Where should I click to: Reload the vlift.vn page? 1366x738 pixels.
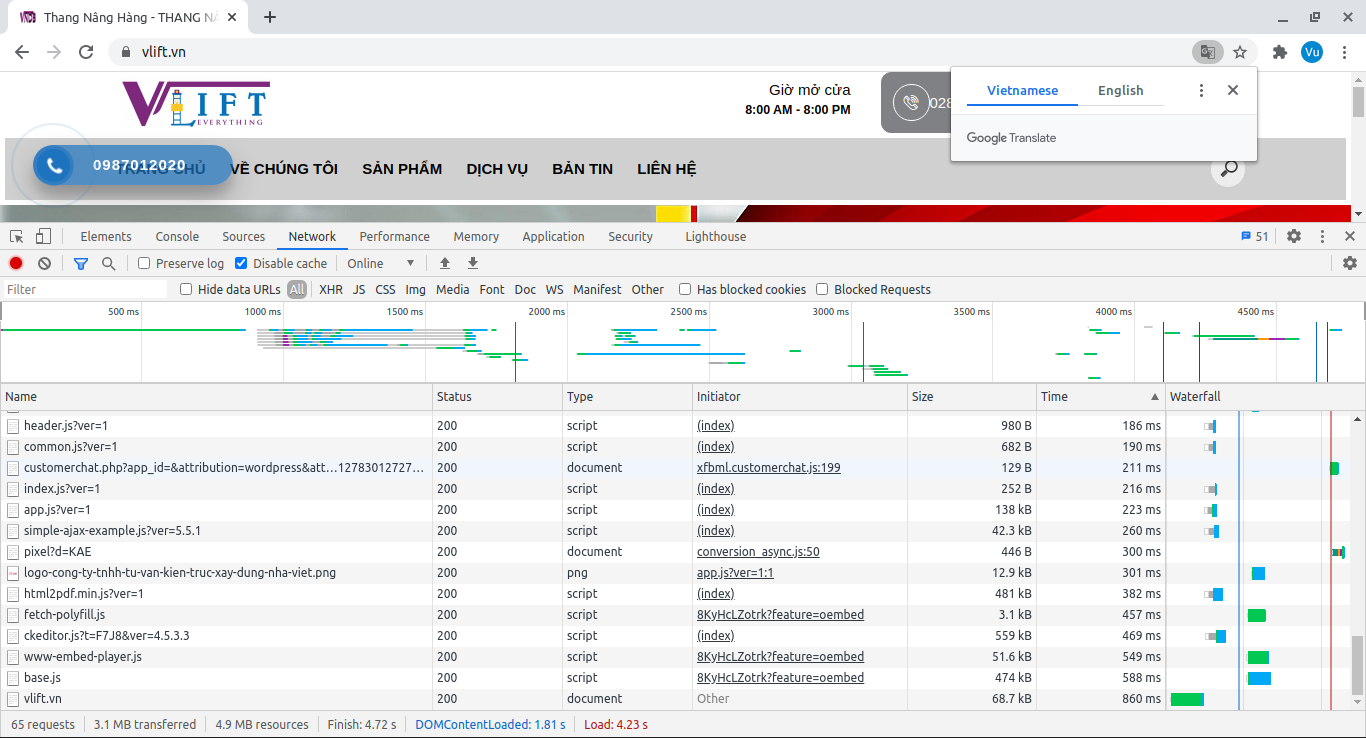click(86, 52)
